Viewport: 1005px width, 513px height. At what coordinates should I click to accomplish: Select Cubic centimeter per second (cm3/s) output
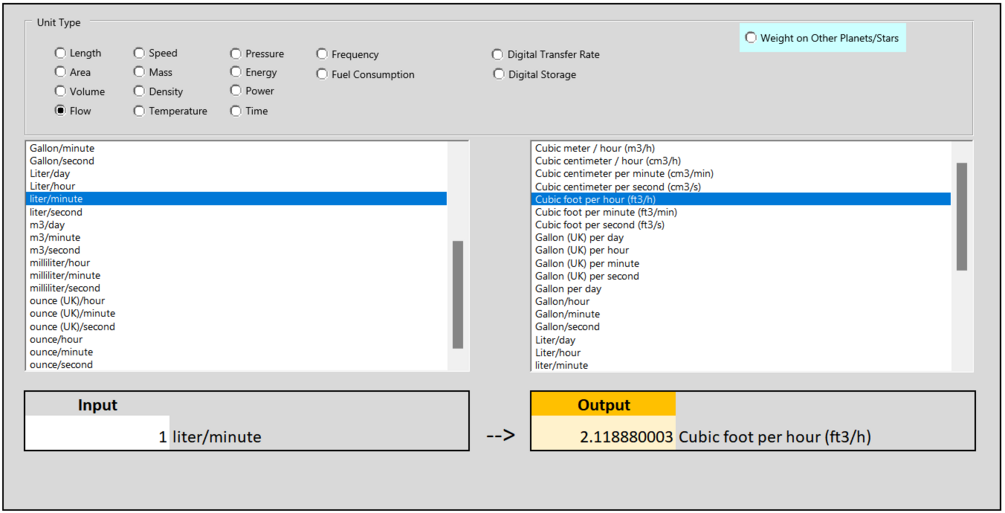pos(741,187)
